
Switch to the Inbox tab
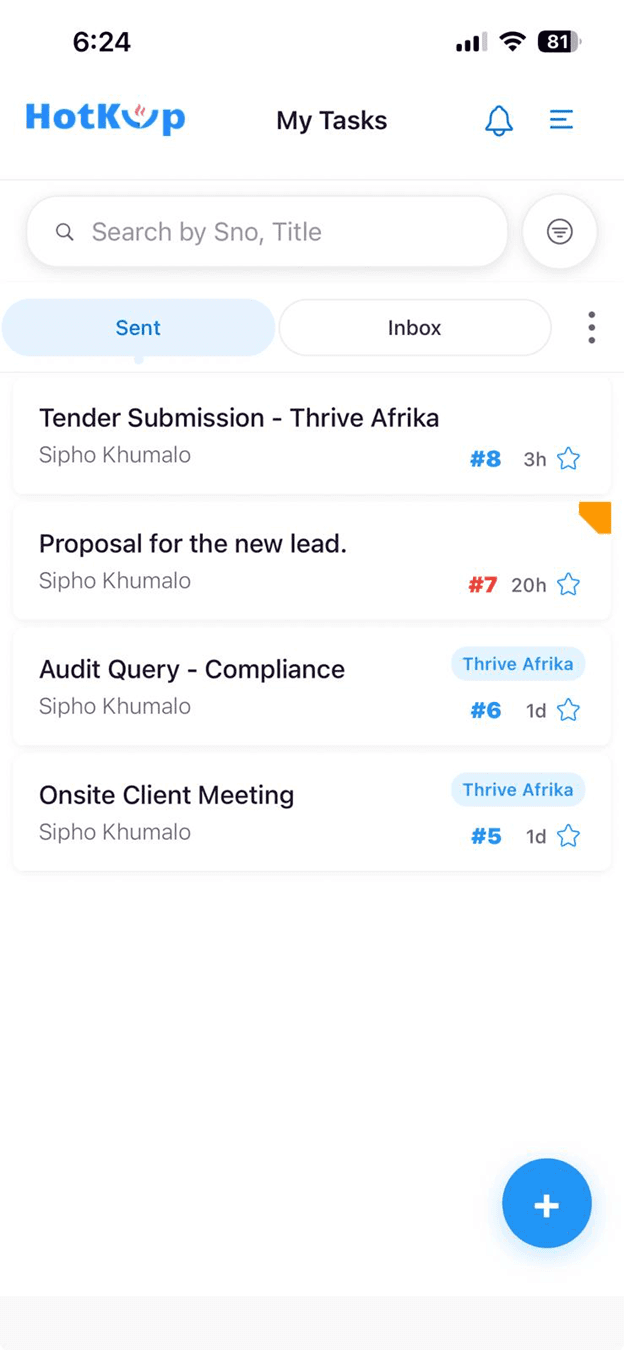415,328
